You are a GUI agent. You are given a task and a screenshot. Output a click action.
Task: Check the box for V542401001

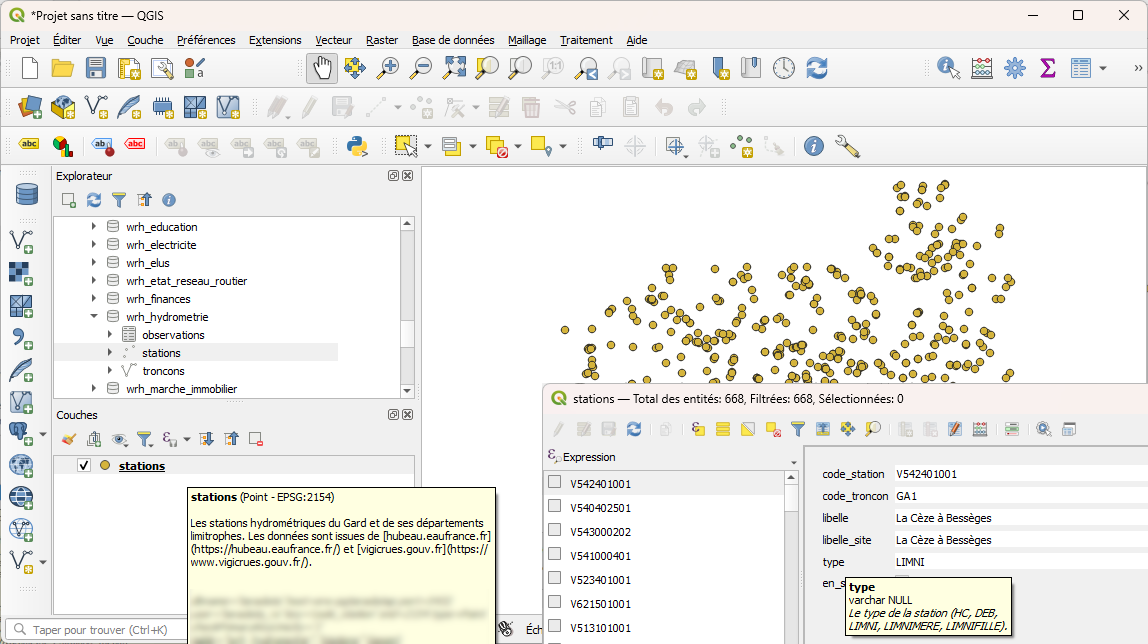(x=555, y=482)
